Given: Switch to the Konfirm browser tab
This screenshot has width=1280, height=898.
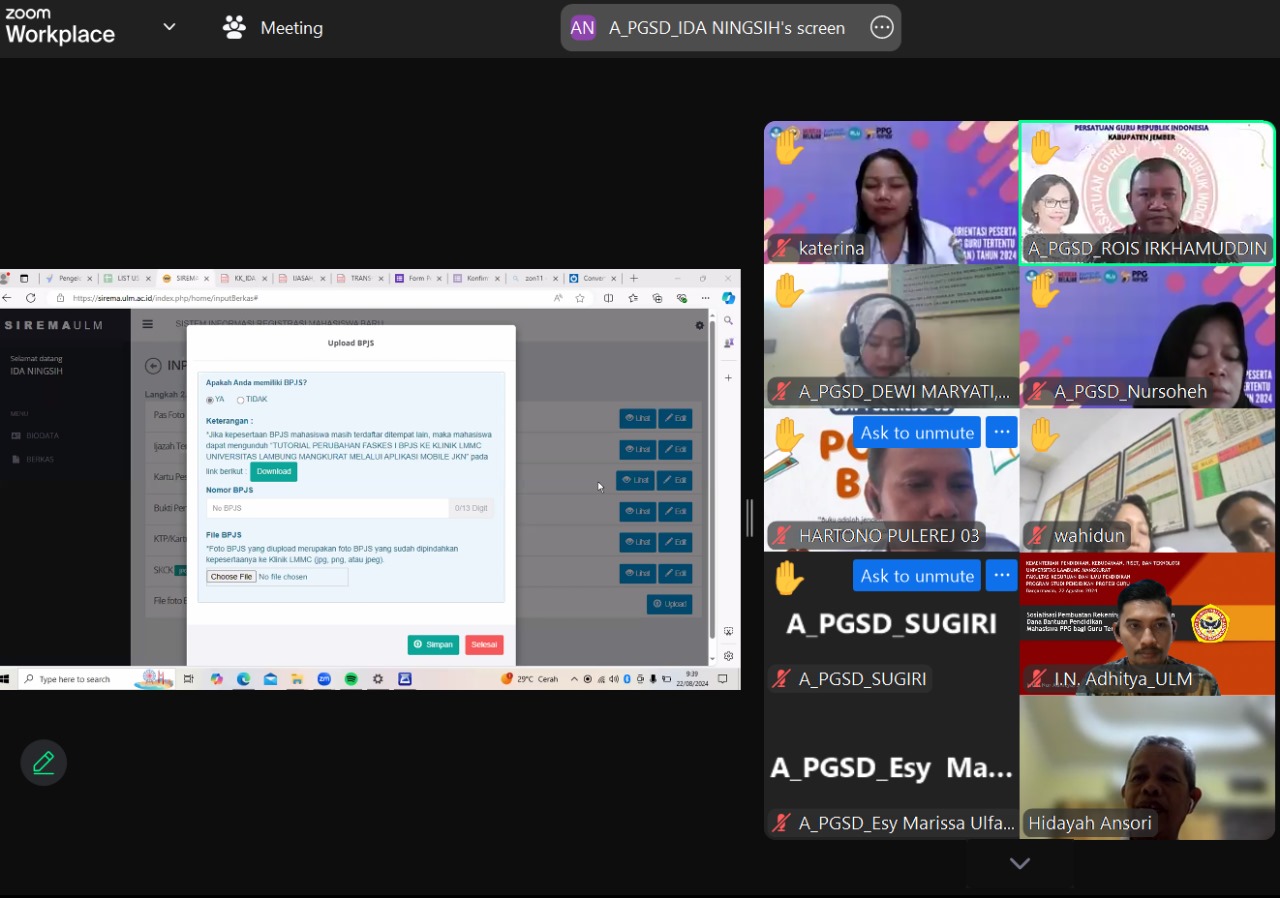Looking at the screenshot, I should [x=476, y=278].
